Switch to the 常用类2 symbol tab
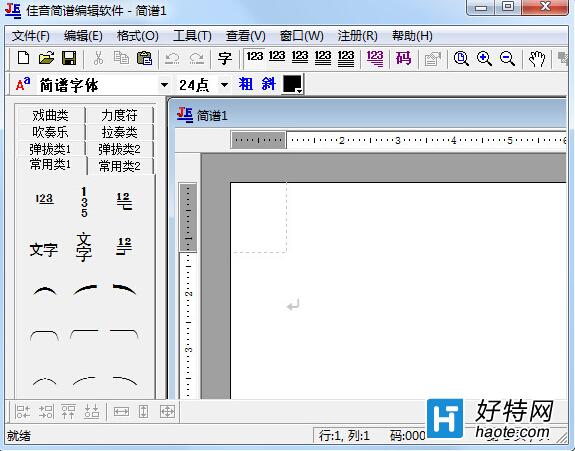This screenshot has height=451, width=575. [119, 166]
